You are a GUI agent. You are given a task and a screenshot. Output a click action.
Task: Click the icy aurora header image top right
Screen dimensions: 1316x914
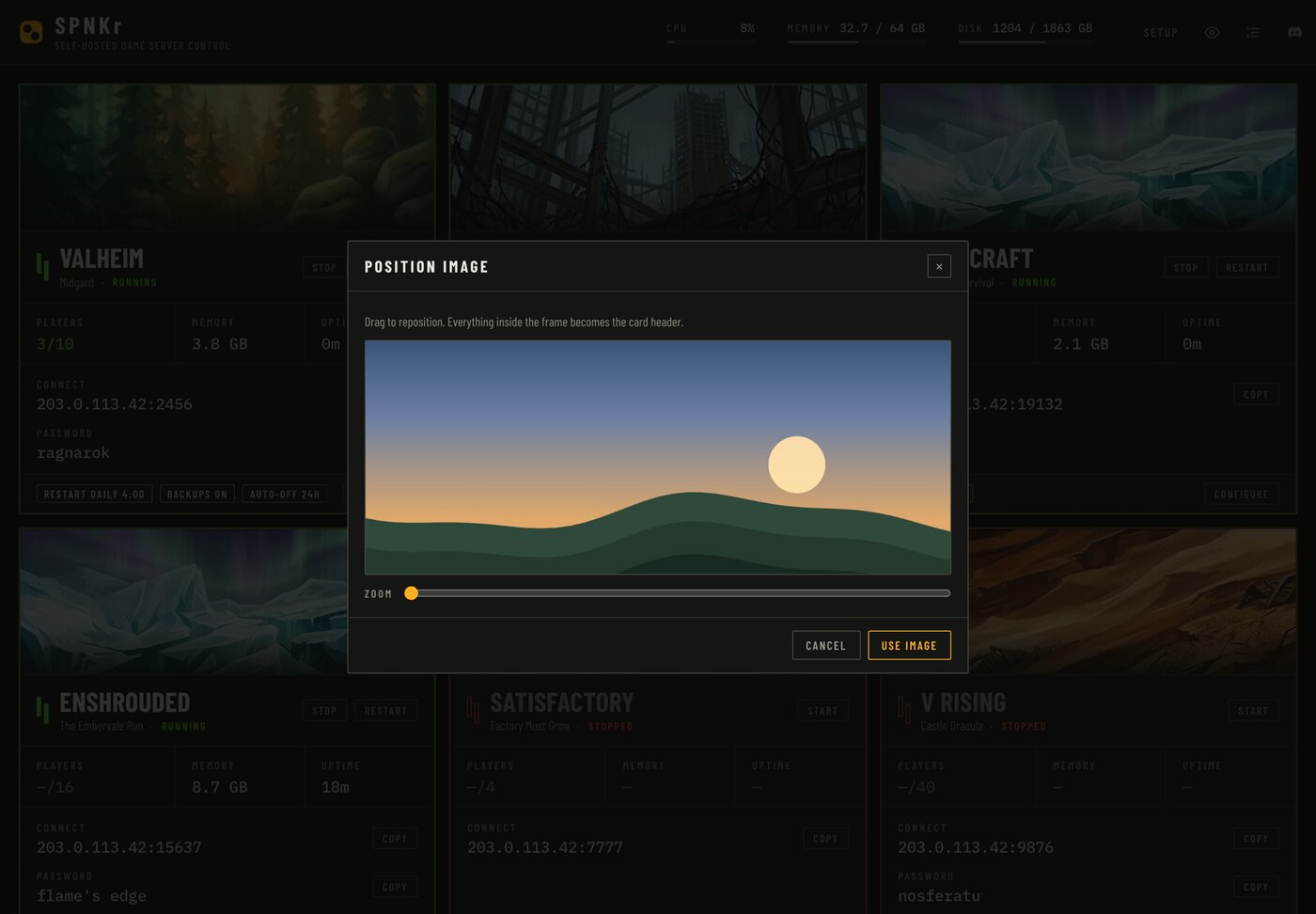[x=1089, y=157]
